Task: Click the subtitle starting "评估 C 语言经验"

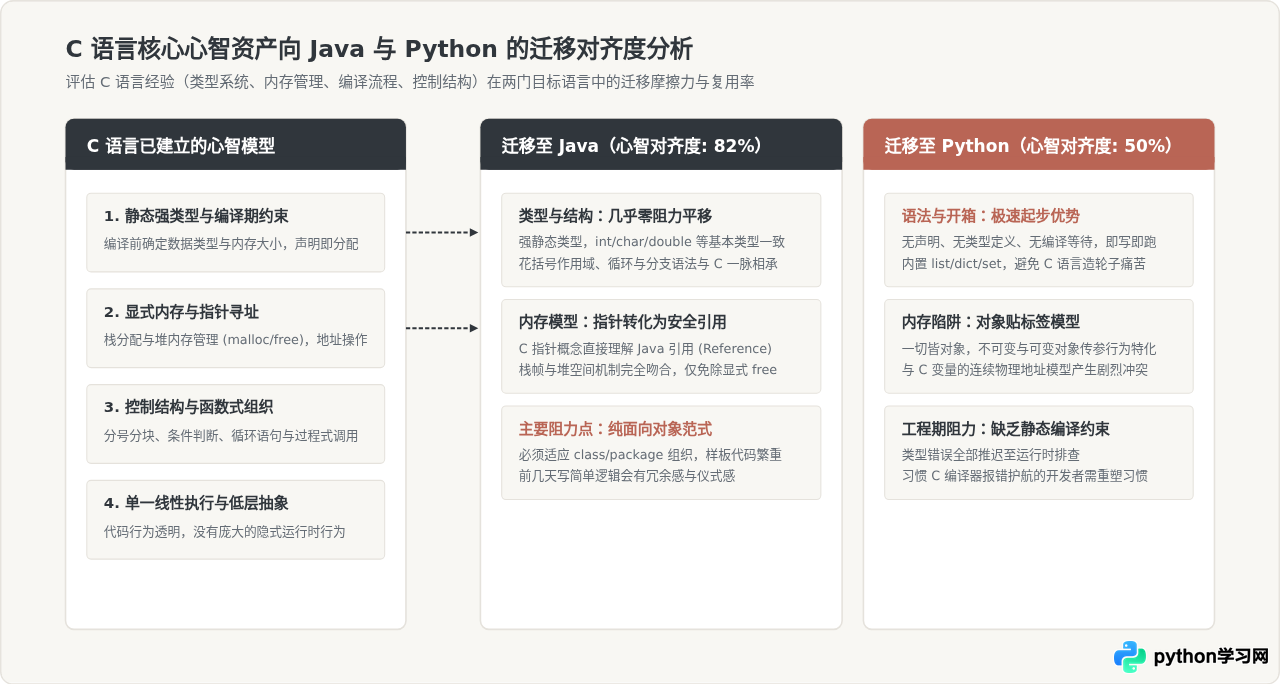Action: (x=410, y=82)
